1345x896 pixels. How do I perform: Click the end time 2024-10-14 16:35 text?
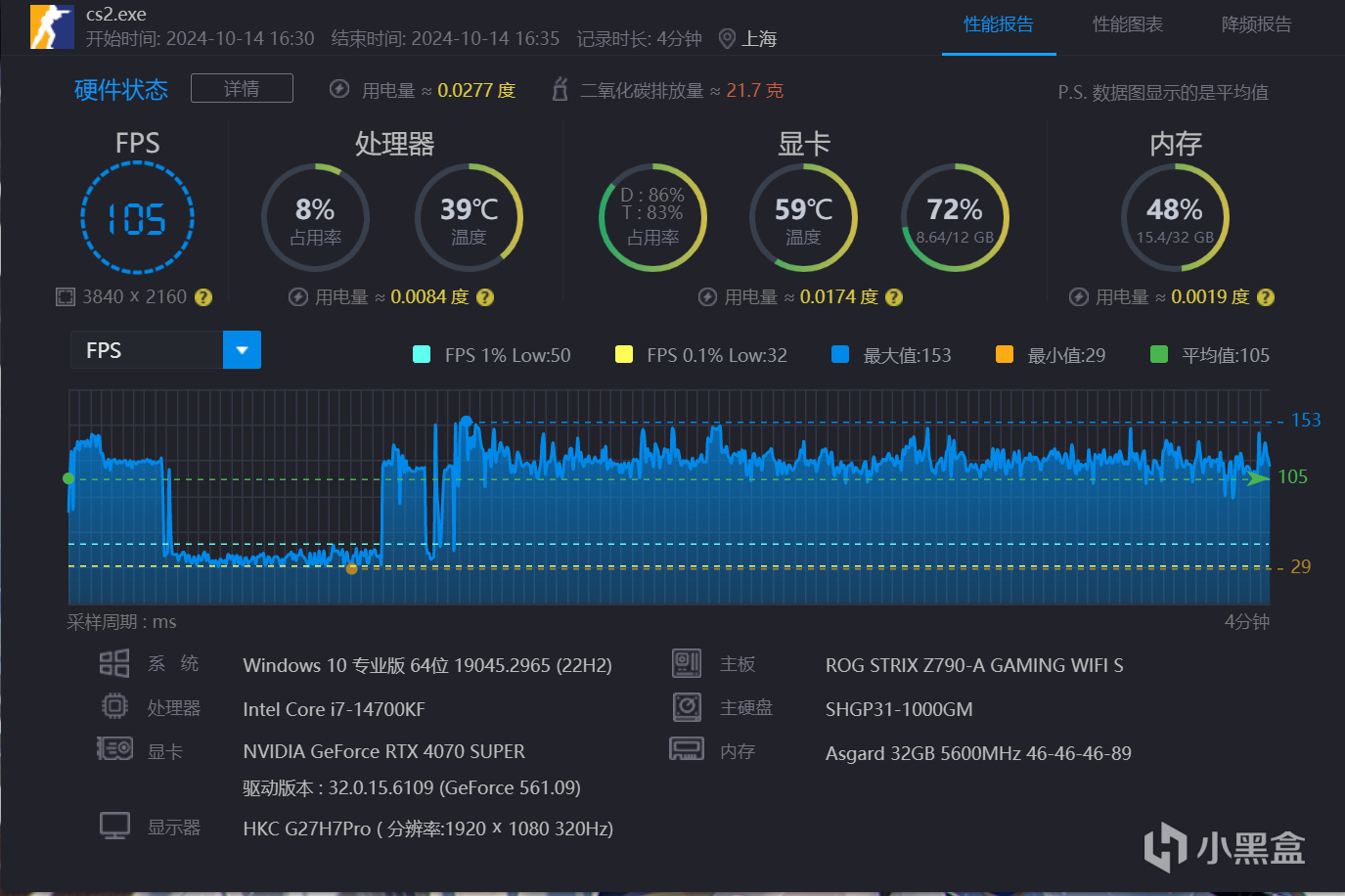click(446, 39)
